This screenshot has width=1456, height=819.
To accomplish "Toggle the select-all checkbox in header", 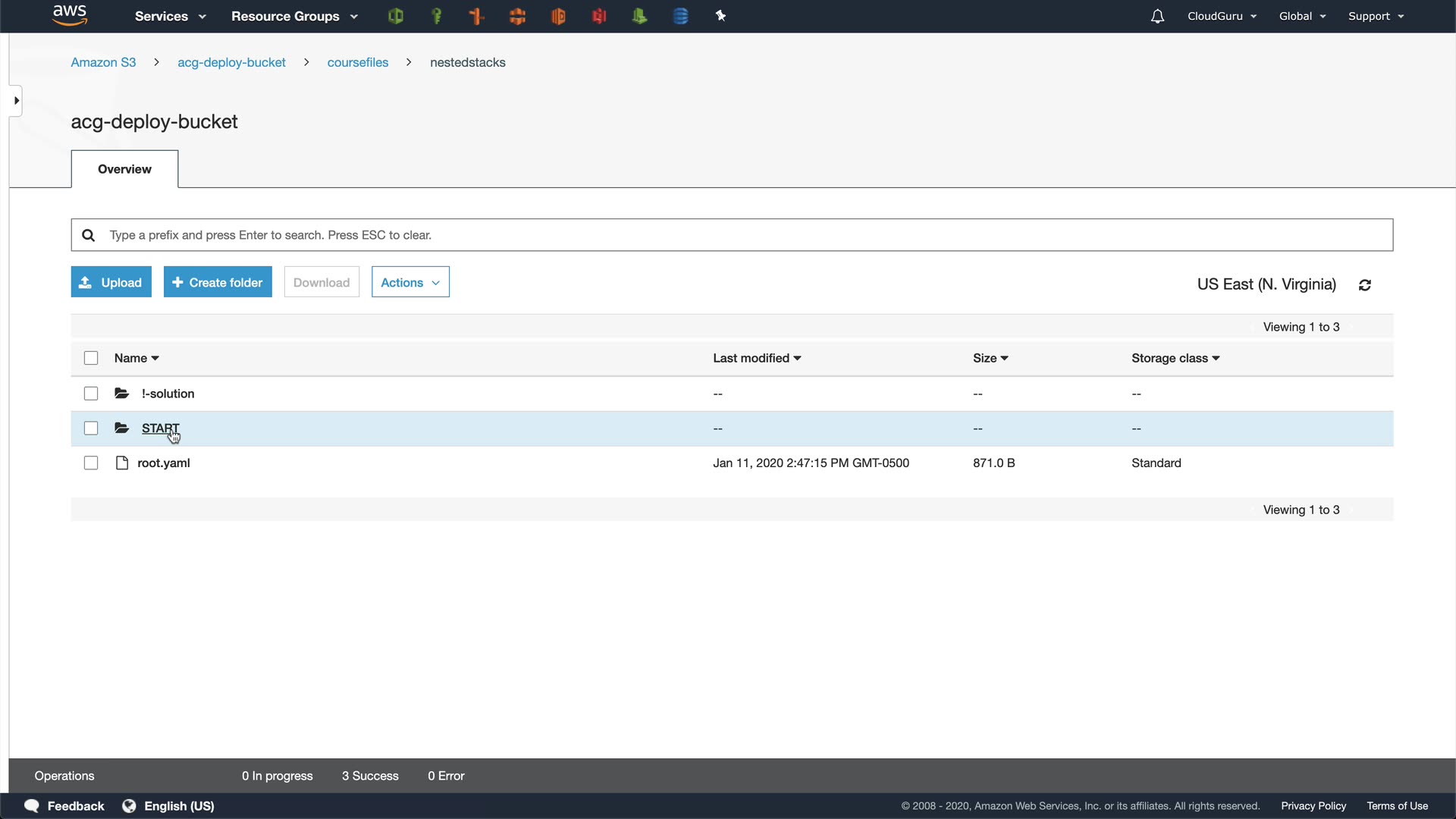I will click(91, 358).
